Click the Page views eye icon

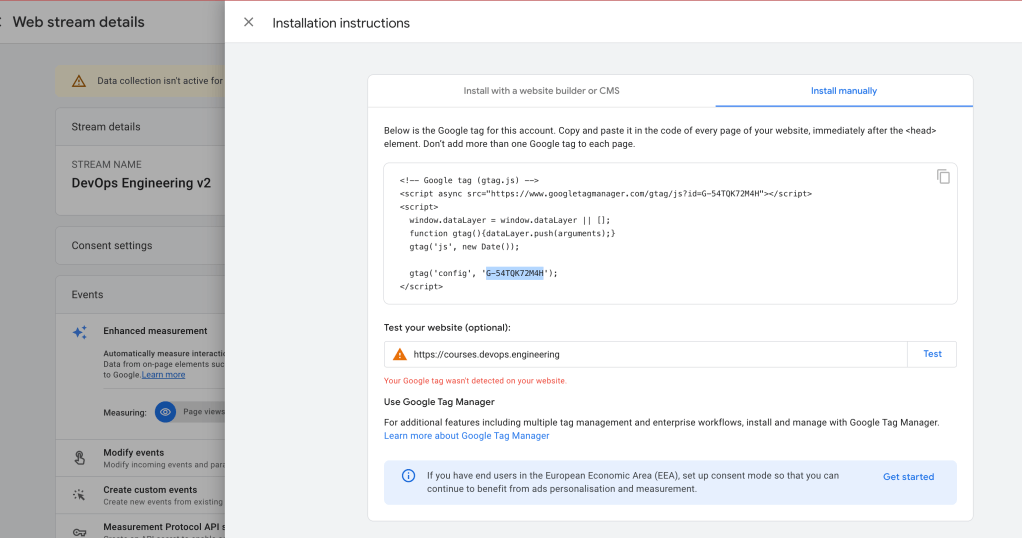166,412
